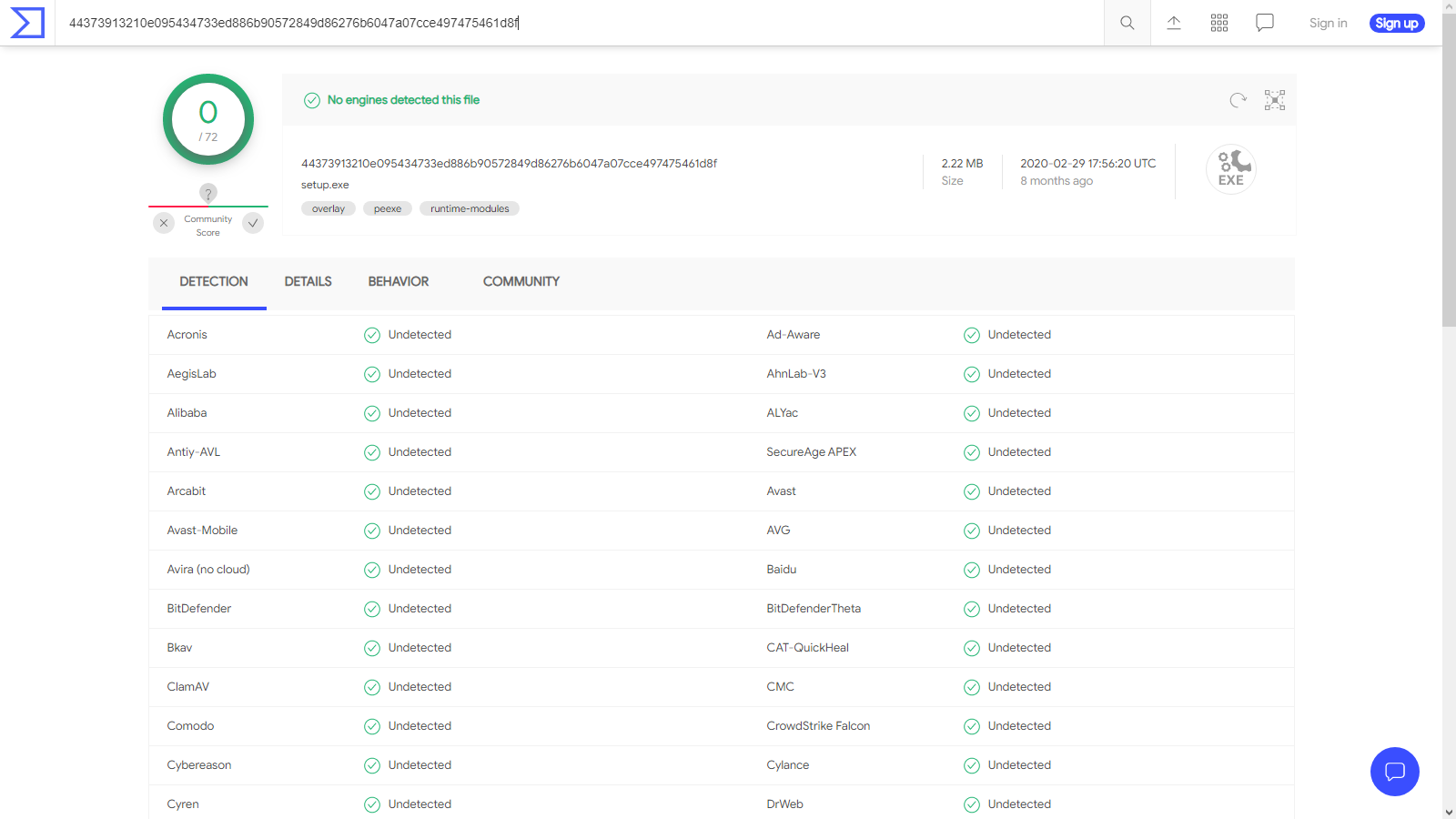Image resolution: width=1456 pixels, height=819 pixels.
Task: Click the peexe tag
Action: click(x=387, y=209)
